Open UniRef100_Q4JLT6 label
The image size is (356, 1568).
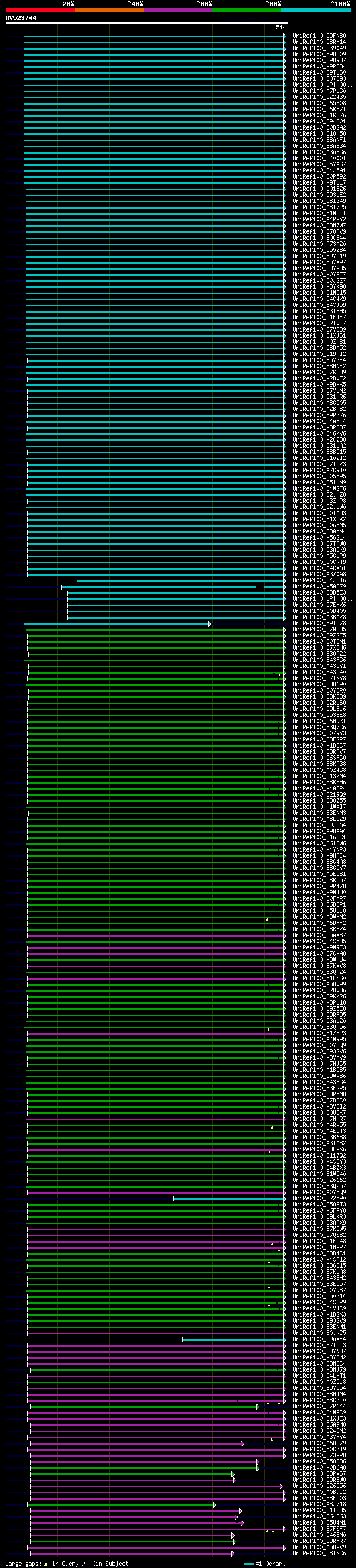pyautogui.click(x=319, y=581)
